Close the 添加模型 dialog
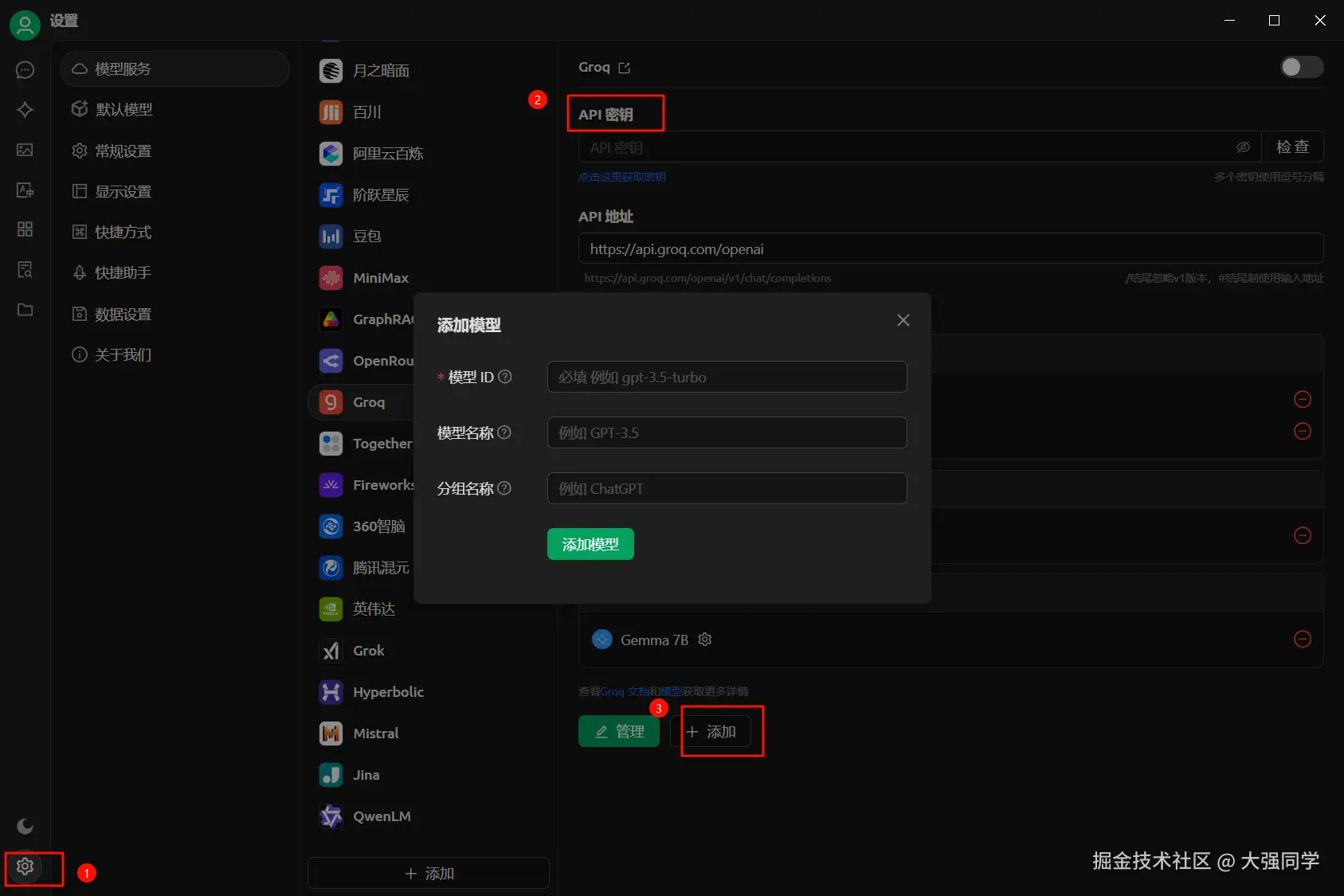This screenshot has height=896, width=1344. pos(903,320)
